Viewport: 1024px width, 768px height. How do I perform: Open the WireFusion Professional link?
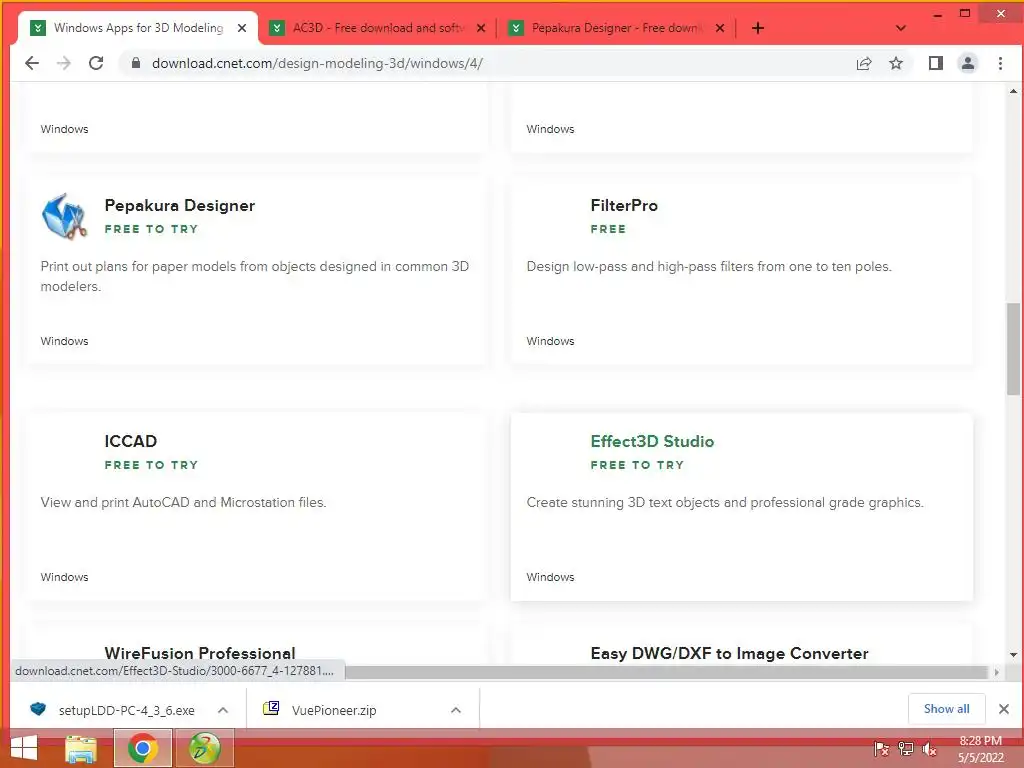(200, 653)
